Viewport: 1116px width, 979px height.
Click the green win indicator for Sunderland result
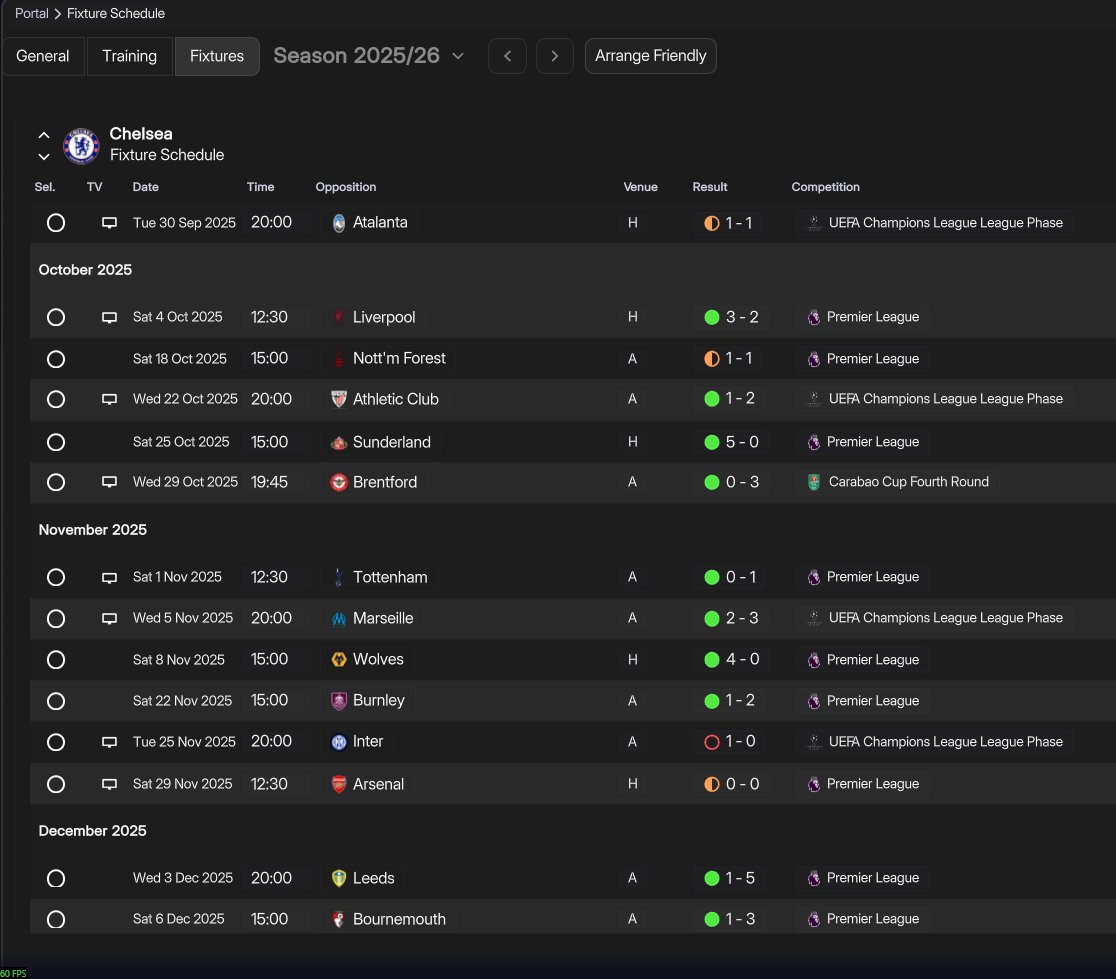(x=712, y=442)
